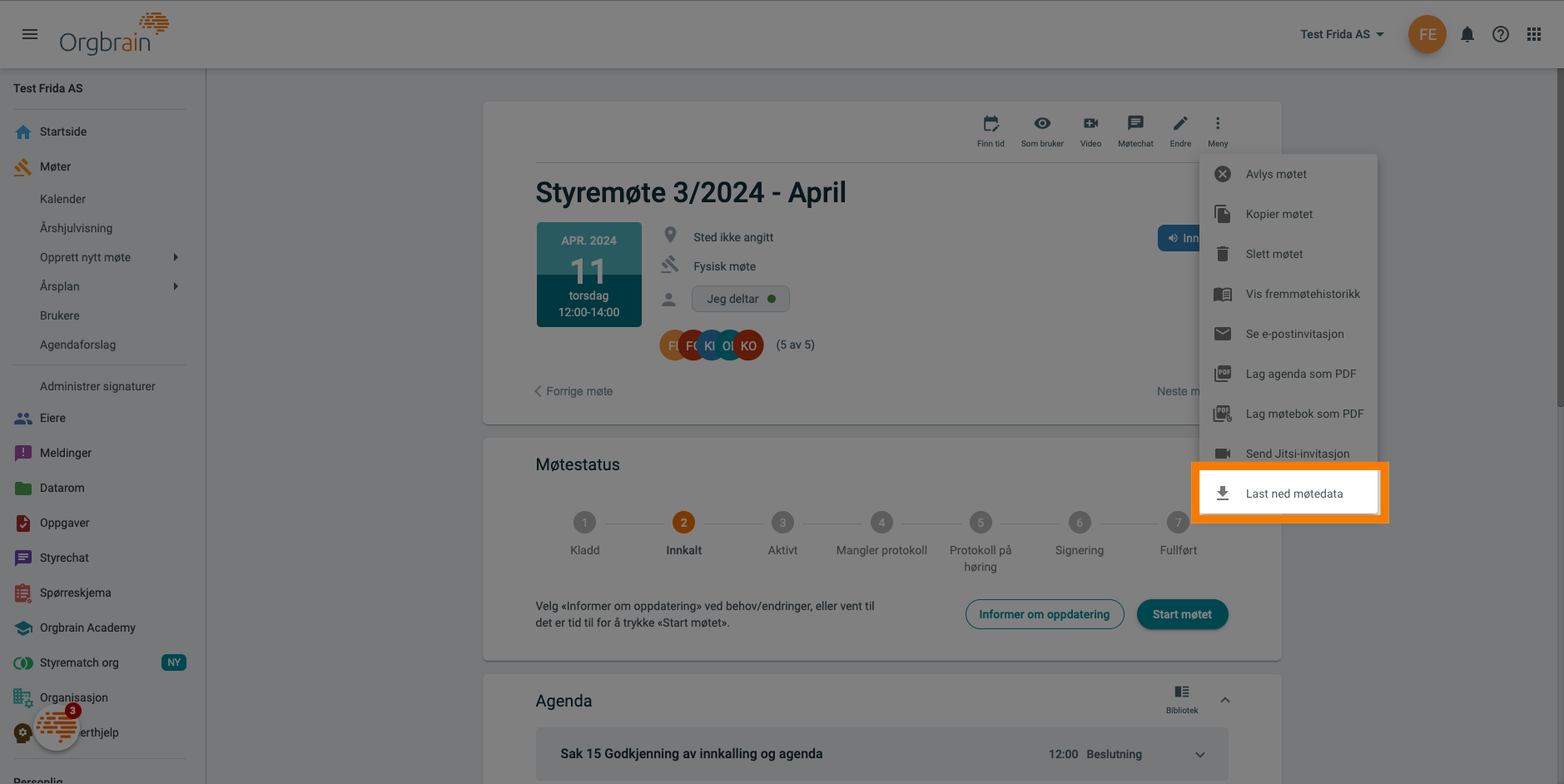The height and width of the screenshot is (784, 1564).
Task: Open Kalender in sidebar
Action: pyautogui.click(x=62, y=199)
